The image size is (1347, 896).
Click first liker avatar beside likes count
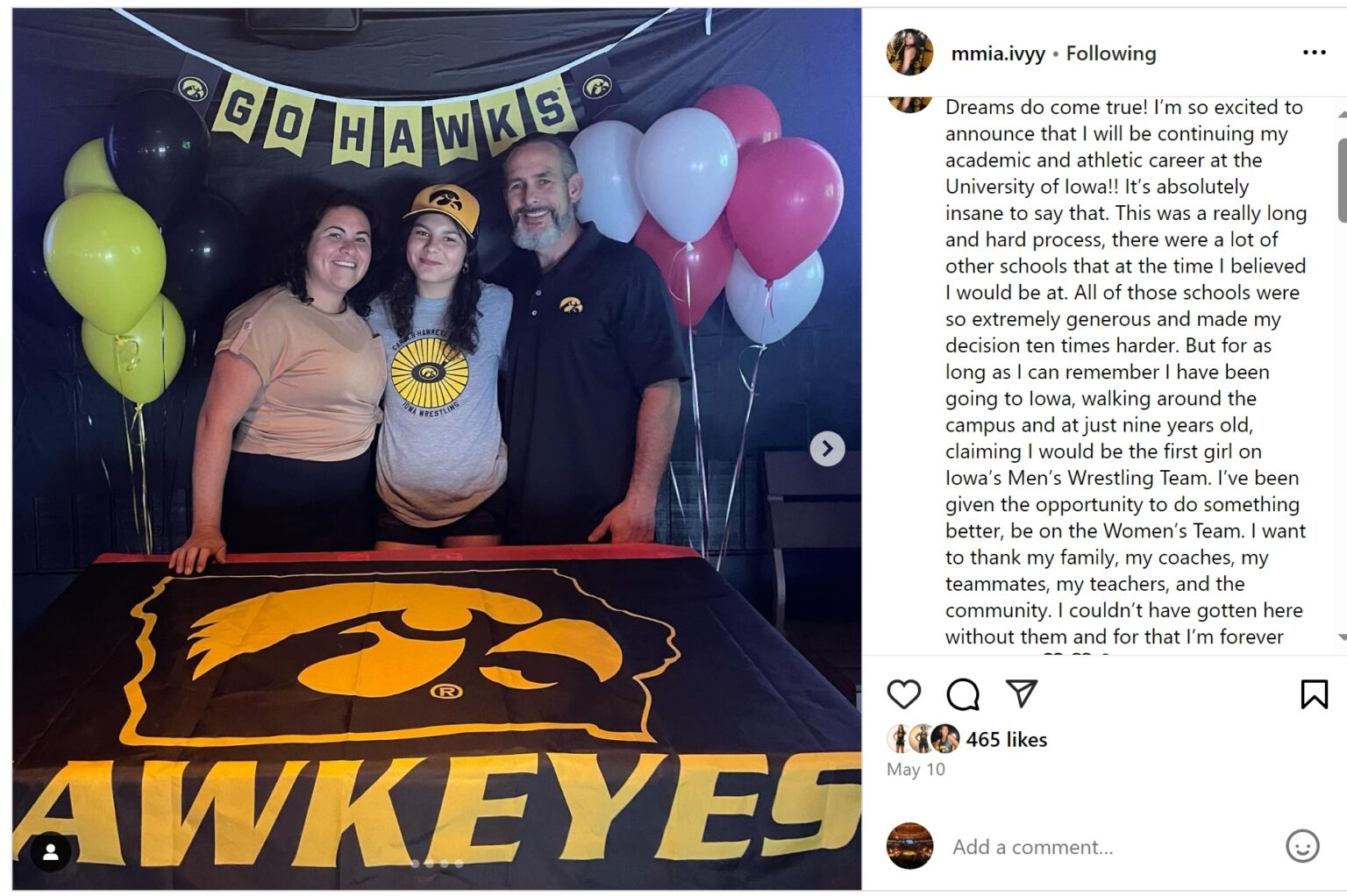click(x=899, y=739)
